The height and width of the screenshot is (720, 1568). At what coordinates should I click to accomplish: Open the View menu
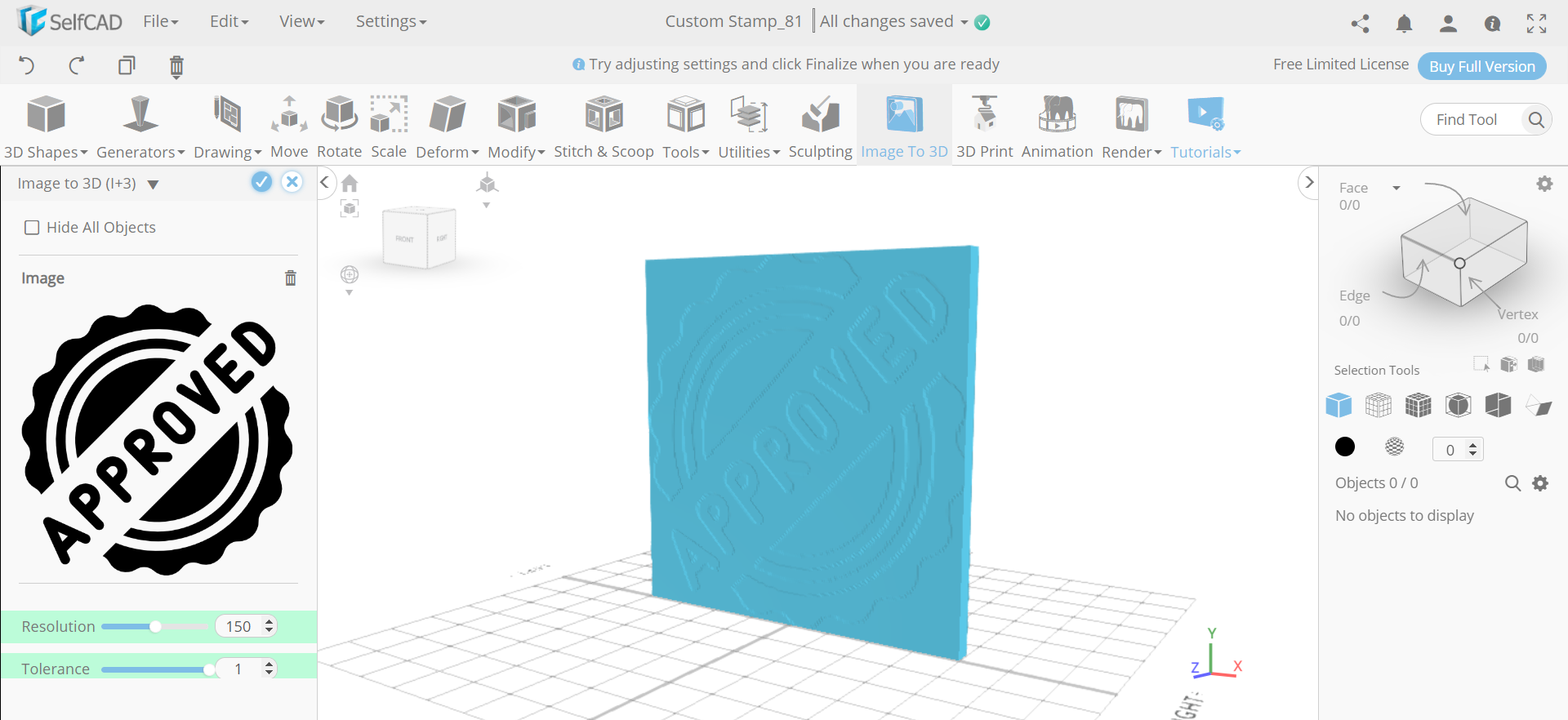point(302,21)
